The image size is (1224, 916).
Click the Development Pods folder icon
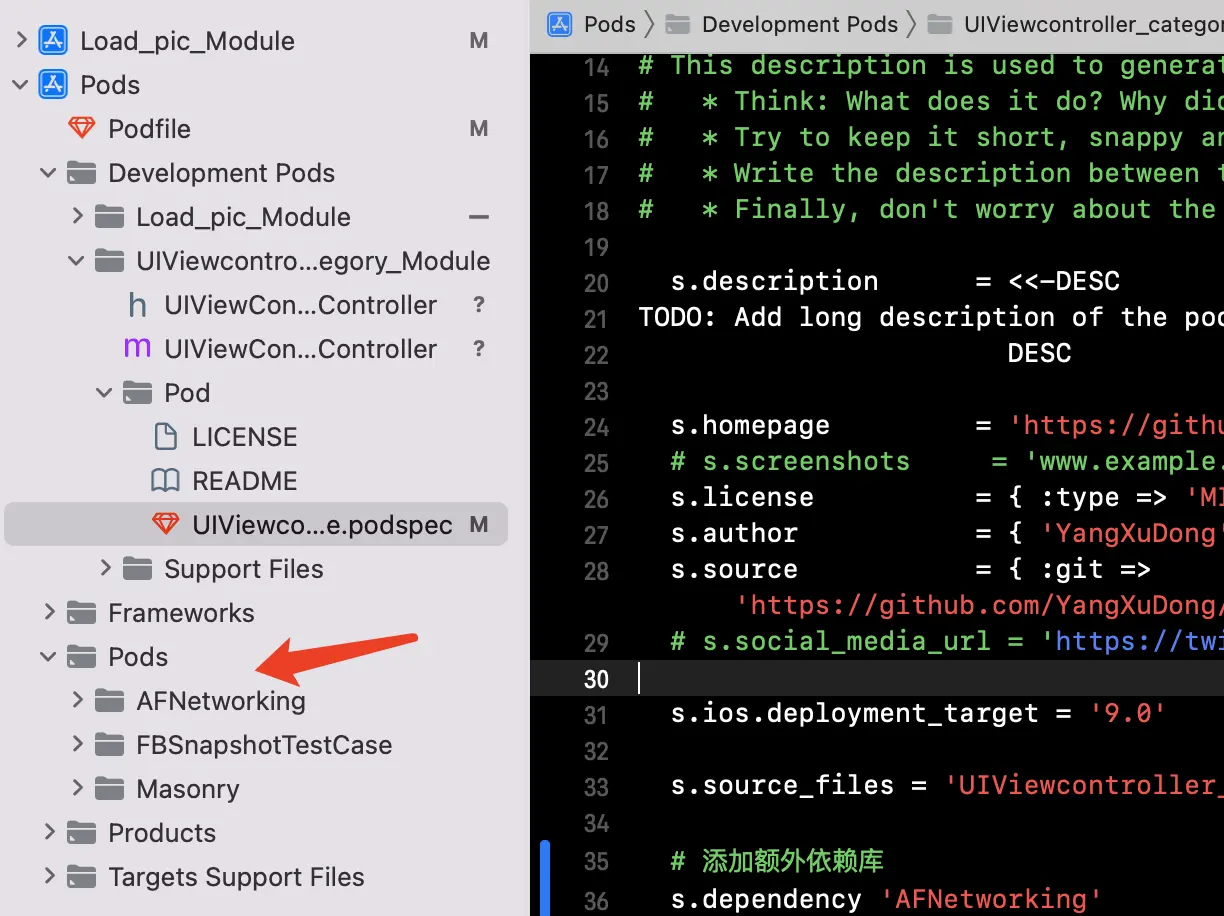click(x=81, y=173)
